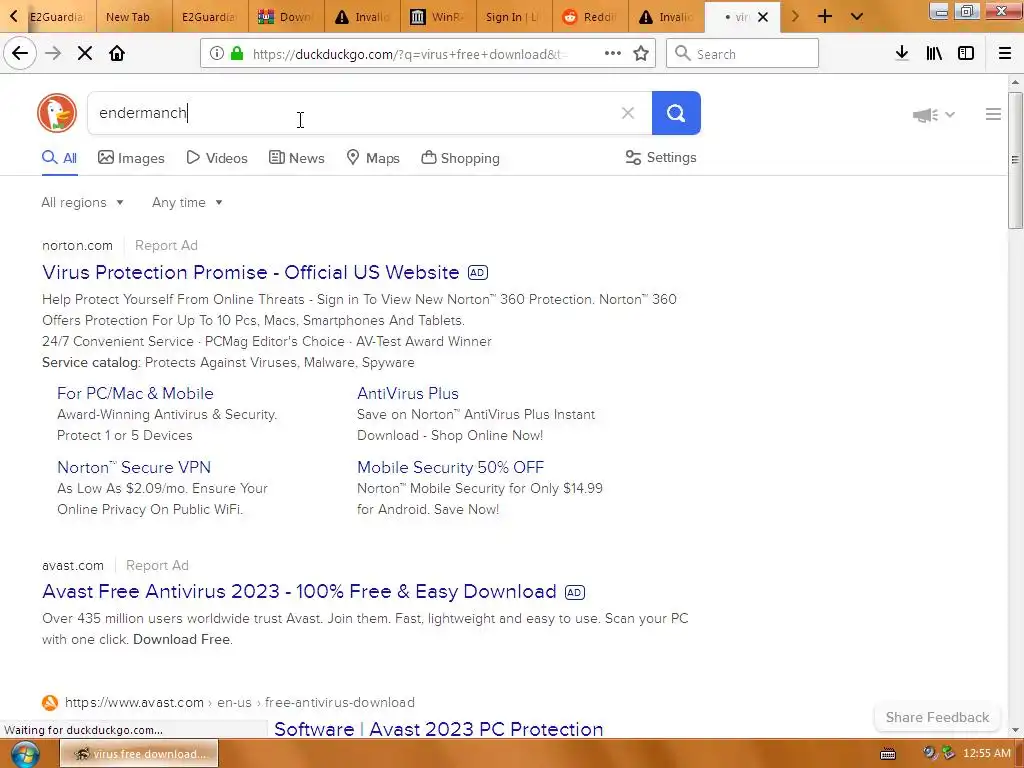Click the address bar URL
Screen dimensions: 1024x768
click(x=409, y=54)
